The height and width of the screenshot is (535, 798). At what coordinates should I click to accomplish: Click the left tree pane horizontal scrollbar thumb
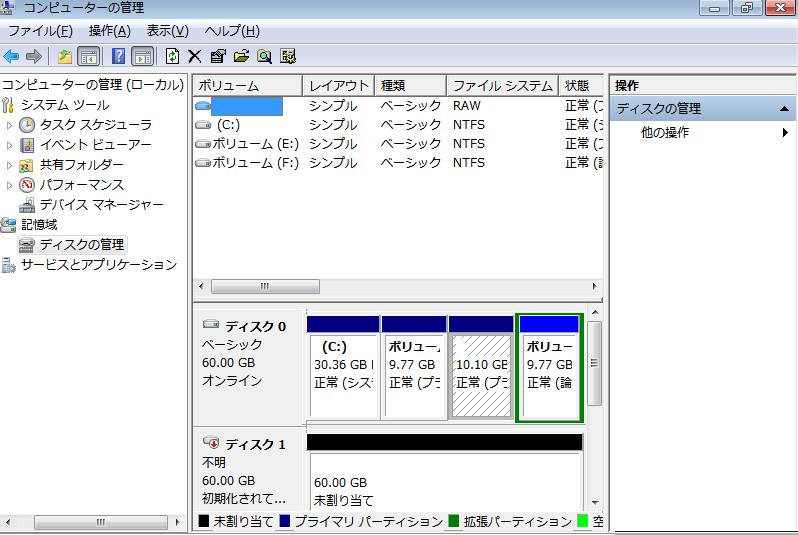[100, 522]
